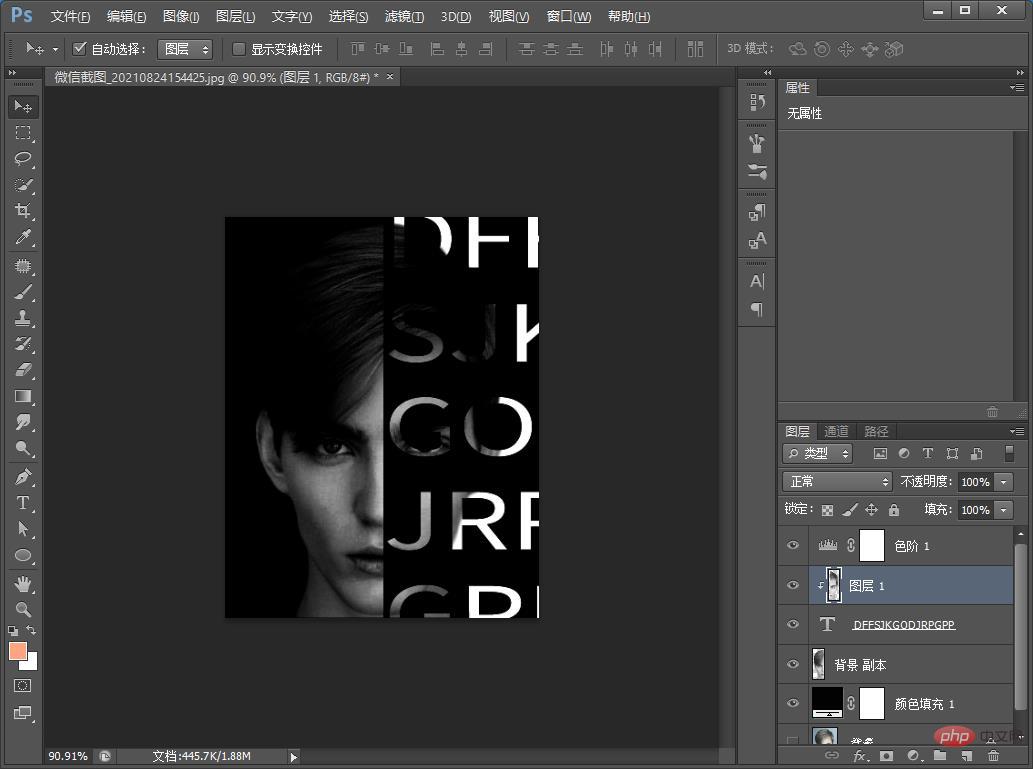The width and height of the screenshot is (1033, 769).
Task: Select the Horizontal Type tool
Action: tap(23, 503)
